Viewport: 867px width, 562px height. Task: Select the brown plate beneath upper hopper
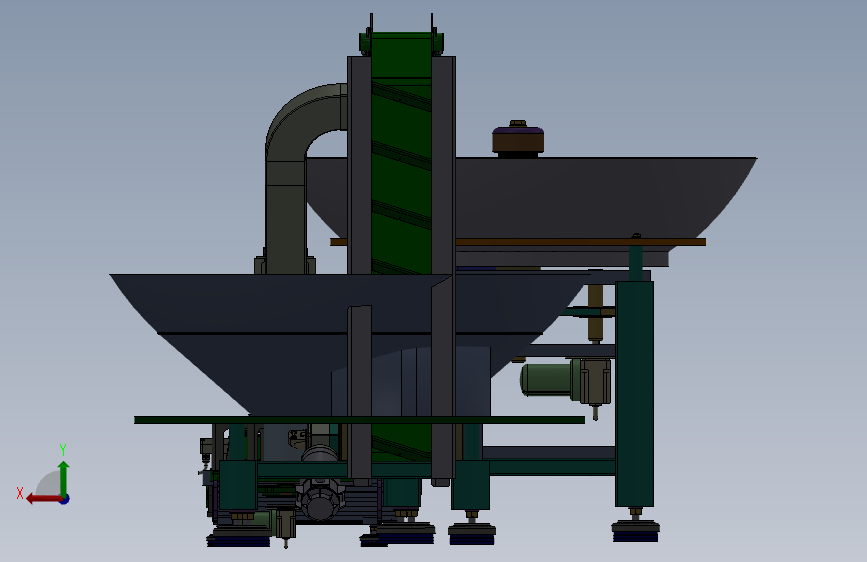pos(581,242)
